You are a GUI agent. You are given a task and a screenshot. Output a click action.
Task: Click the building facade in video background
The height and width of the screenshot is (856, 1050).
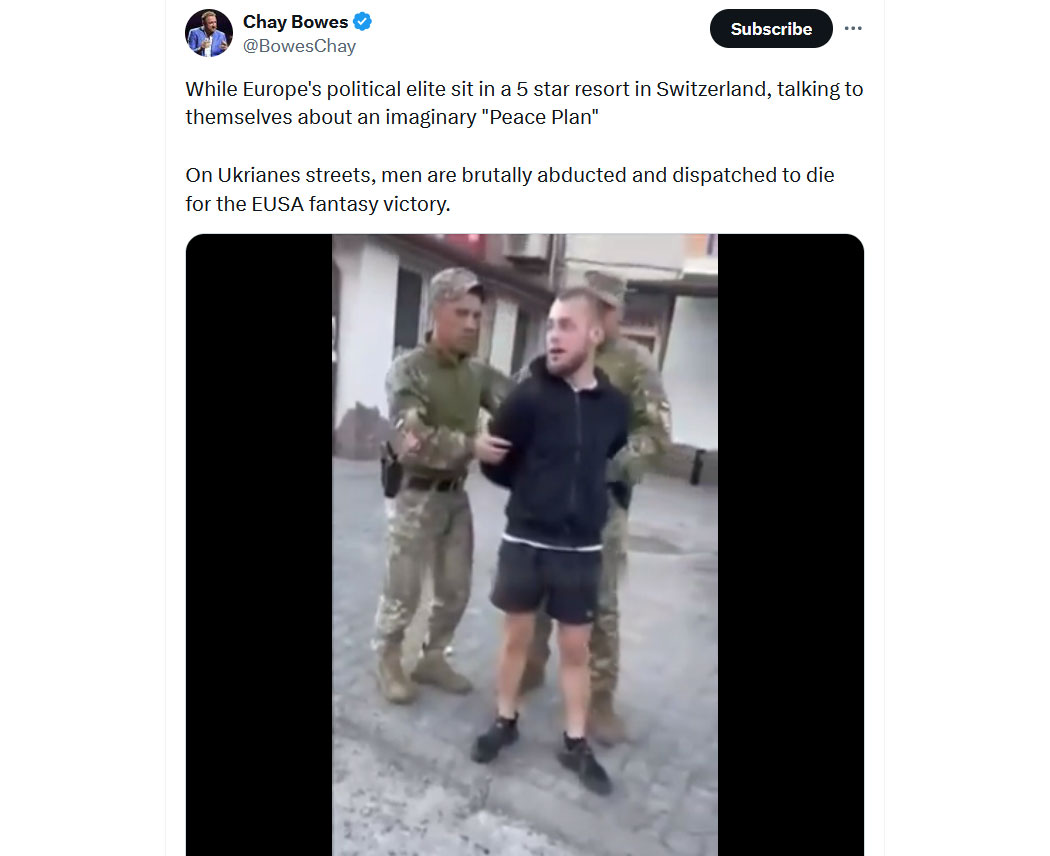click(375, 322)
